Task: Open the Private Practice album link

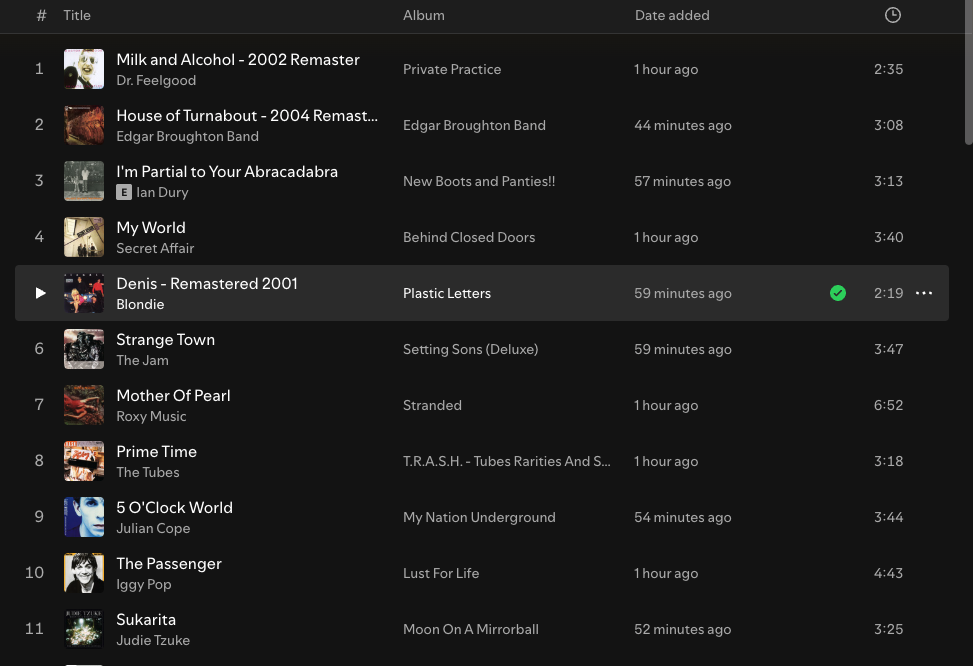Action: pos(452,69)
